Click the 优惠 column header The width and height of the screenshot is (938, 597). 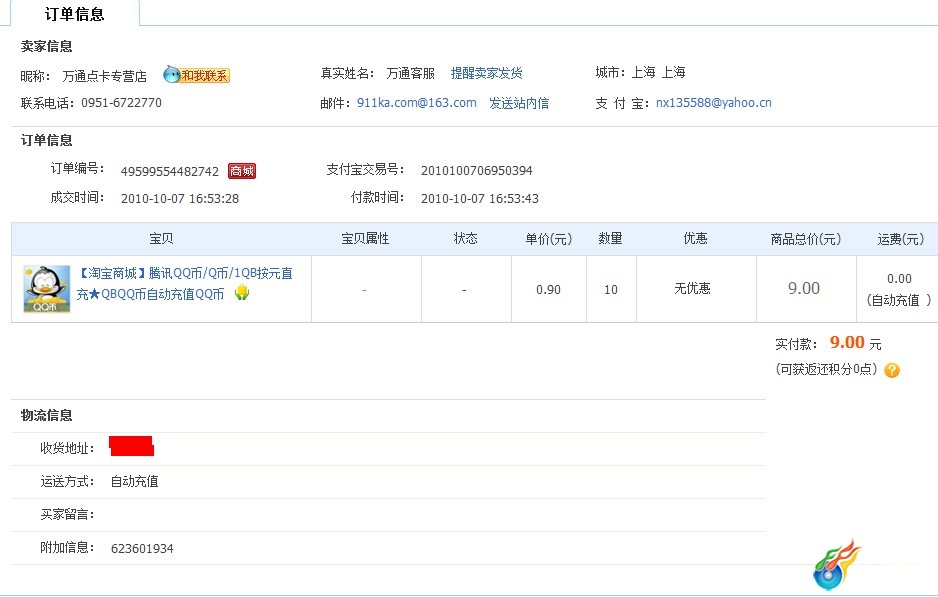click(696, 239)
